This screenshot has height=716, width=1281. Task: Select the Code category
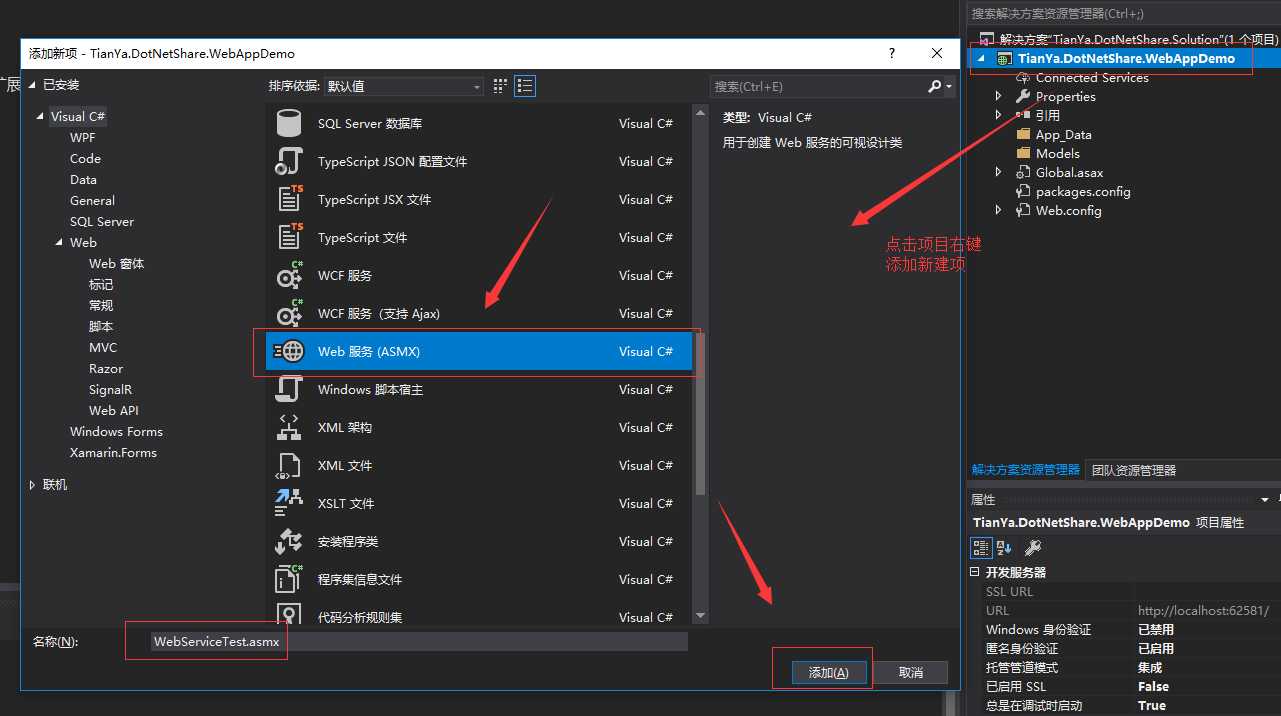tap(85, 158)
